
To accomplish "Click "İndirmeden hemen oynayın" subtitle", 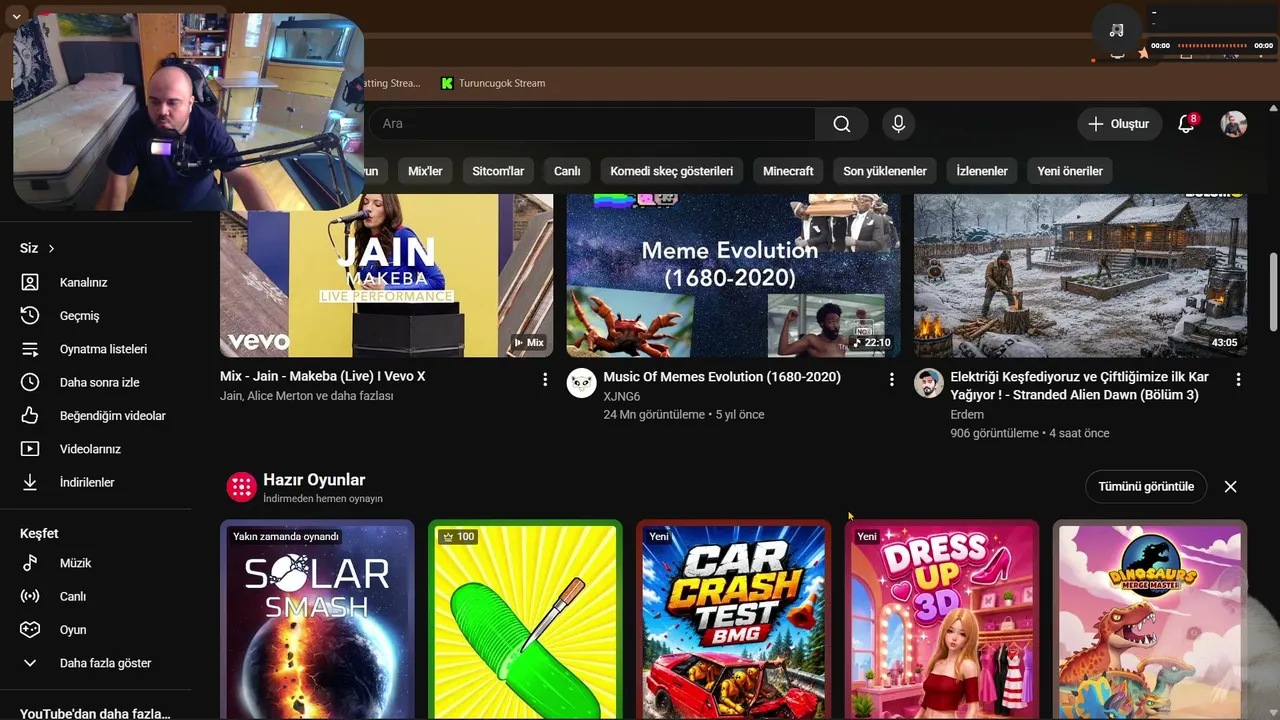I will pos(323,498).
